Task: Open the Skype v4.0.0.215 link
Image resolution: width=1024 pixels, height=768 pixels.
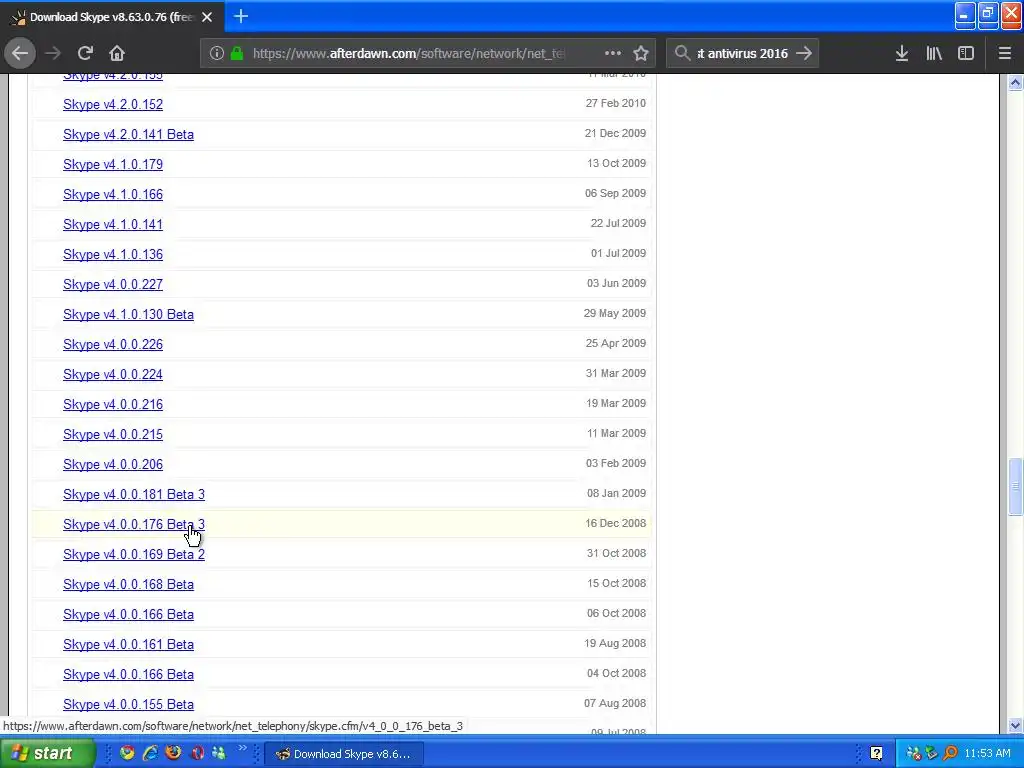Action: click(x=113, y=435)
